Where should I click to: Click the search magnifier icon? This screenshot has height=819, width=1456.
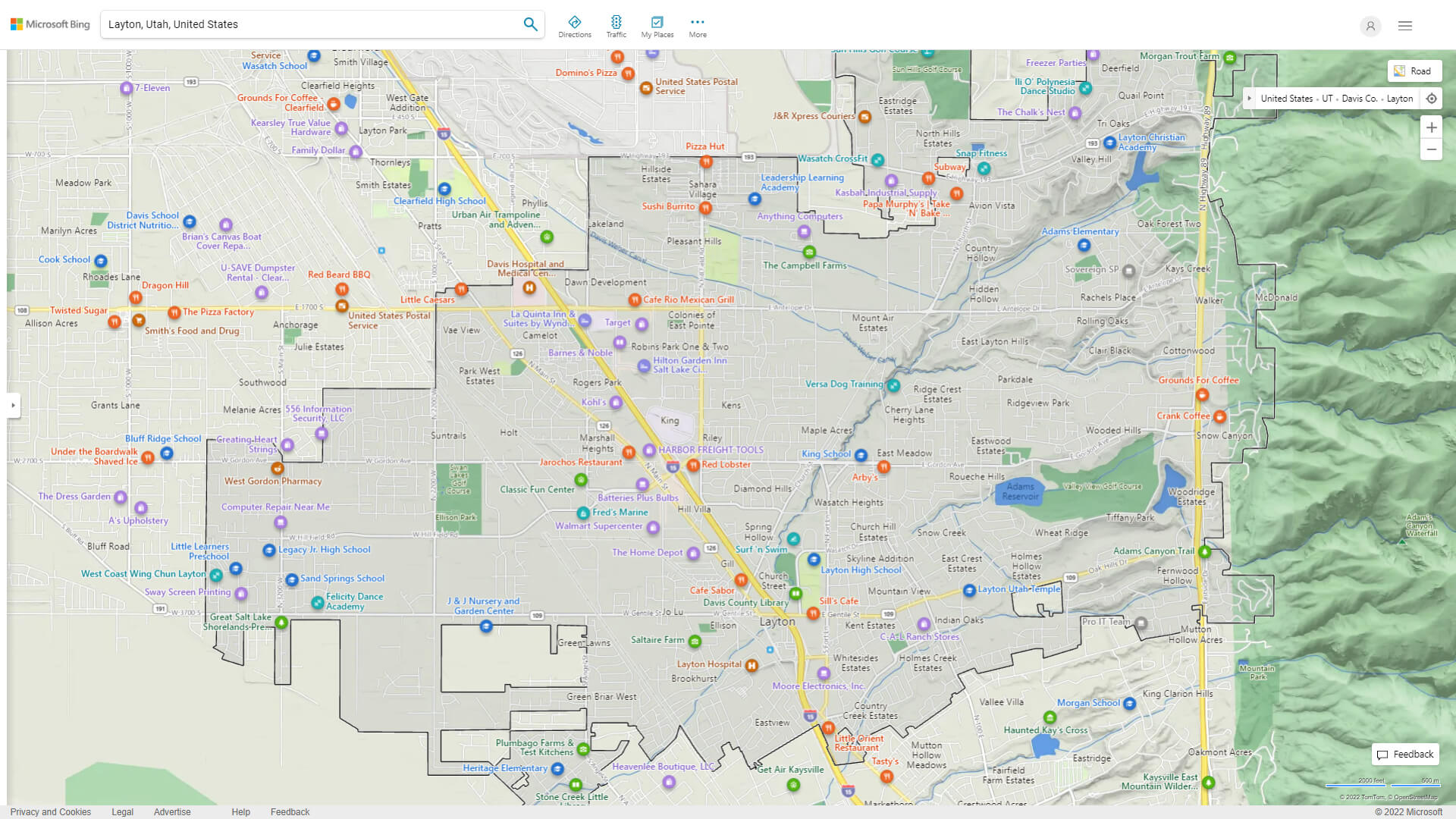tap(530, 24)
